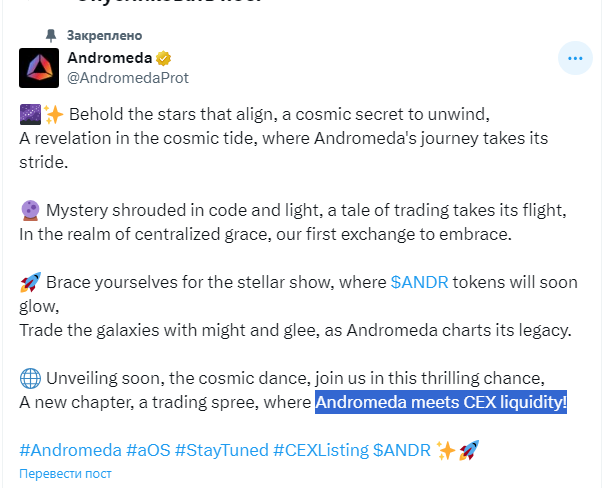Click the rocket emoji ending the hashtag line
Screen dimensions: 604x488
[x=470, y=451]
